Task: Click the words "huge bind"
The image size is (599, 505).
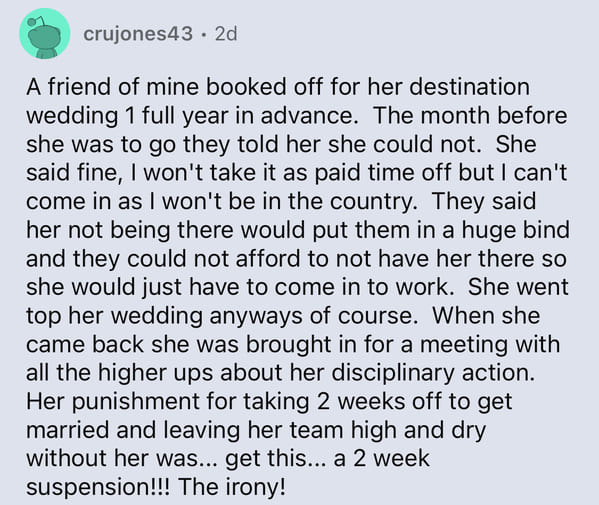Action: point(515,230)
